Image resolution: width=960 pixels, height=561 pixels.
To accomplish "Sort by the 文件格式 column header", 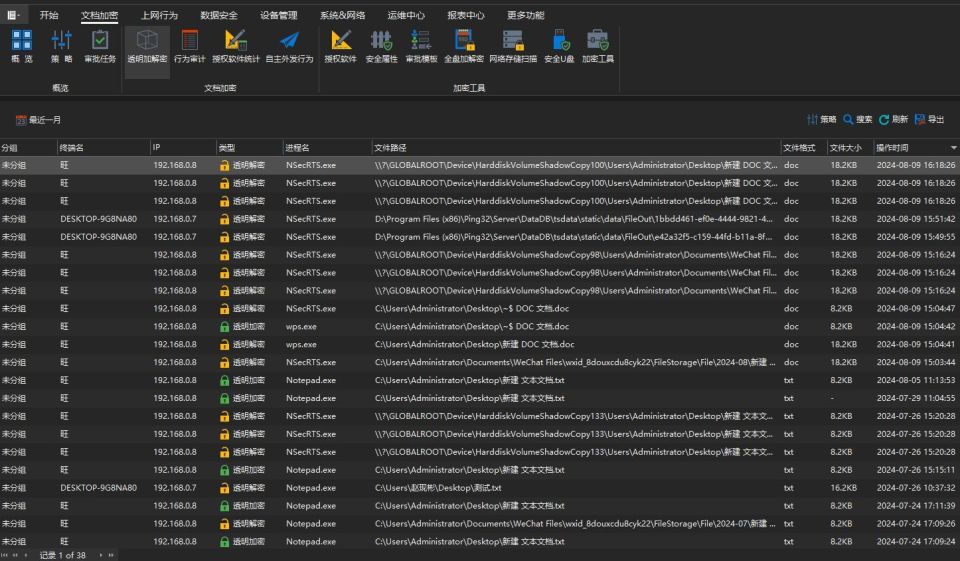I will click(804, 148).
